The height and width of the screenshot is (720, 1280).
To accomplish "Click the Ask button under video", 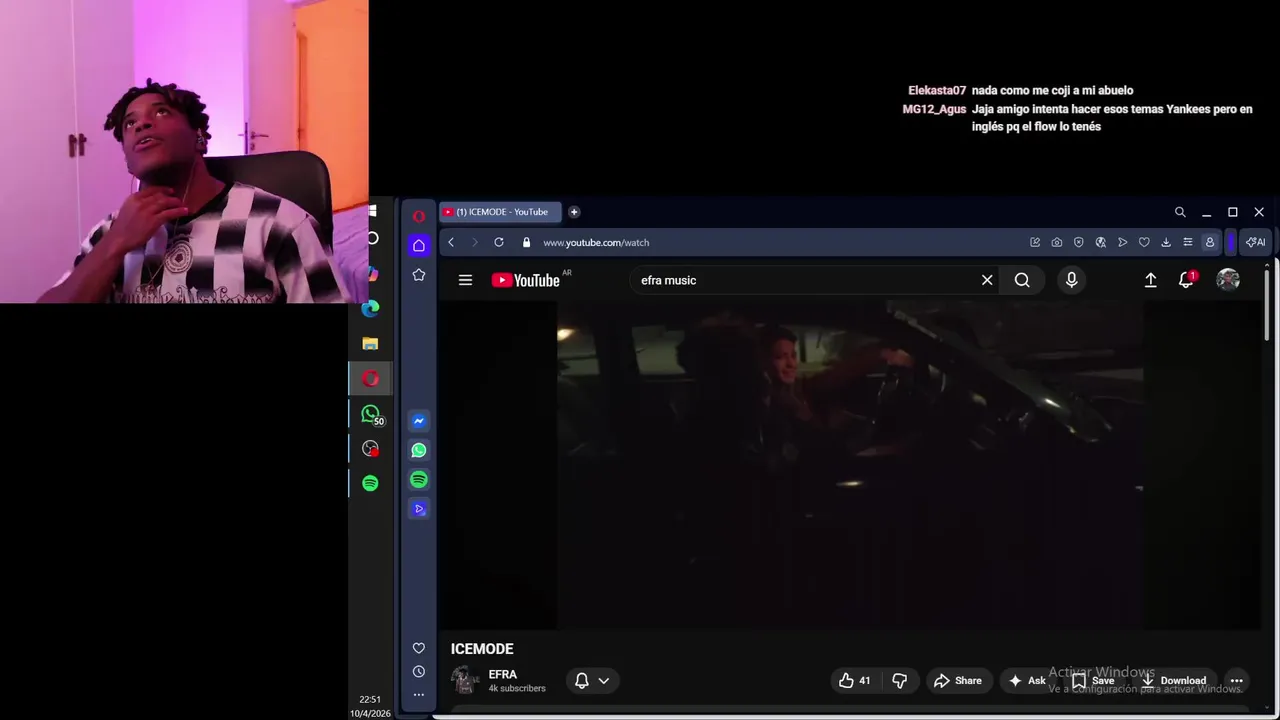I will 1026,680.
